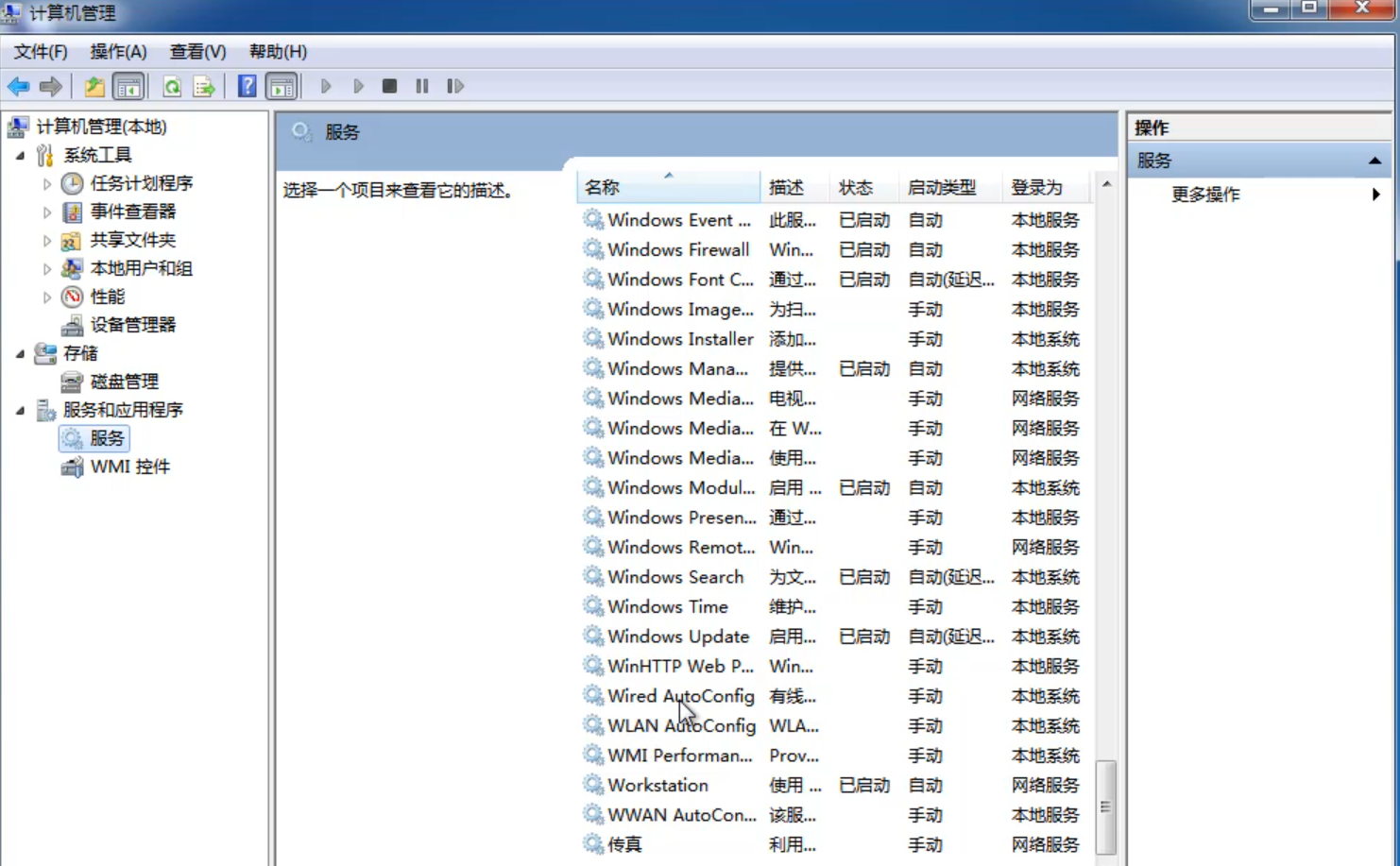This screenshot has width=1400, height=866.
Task: Click the services list scrollbar up arrow
Action: [1106, 184]
